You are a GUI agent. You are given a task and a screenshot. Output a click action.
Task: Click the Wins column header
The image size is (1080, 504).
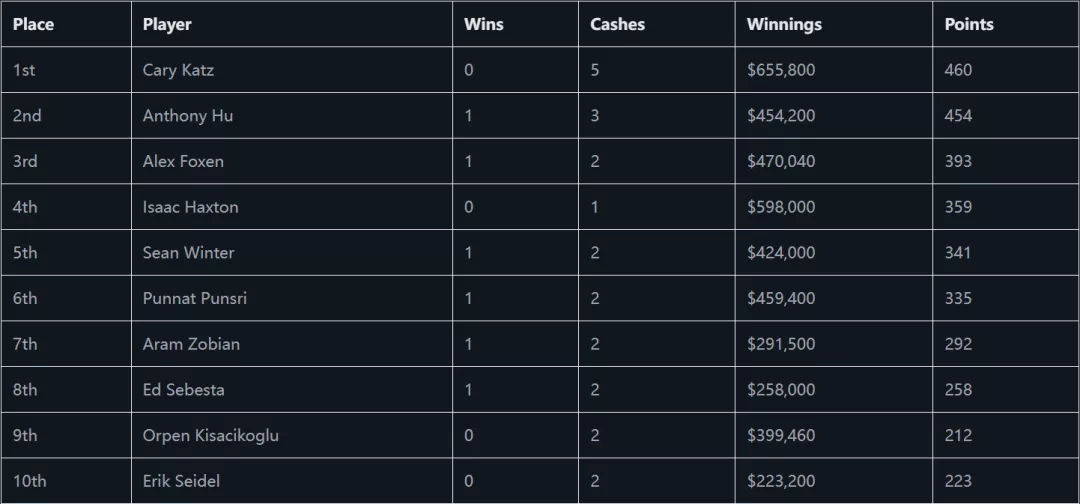click(x=483, y=24)
